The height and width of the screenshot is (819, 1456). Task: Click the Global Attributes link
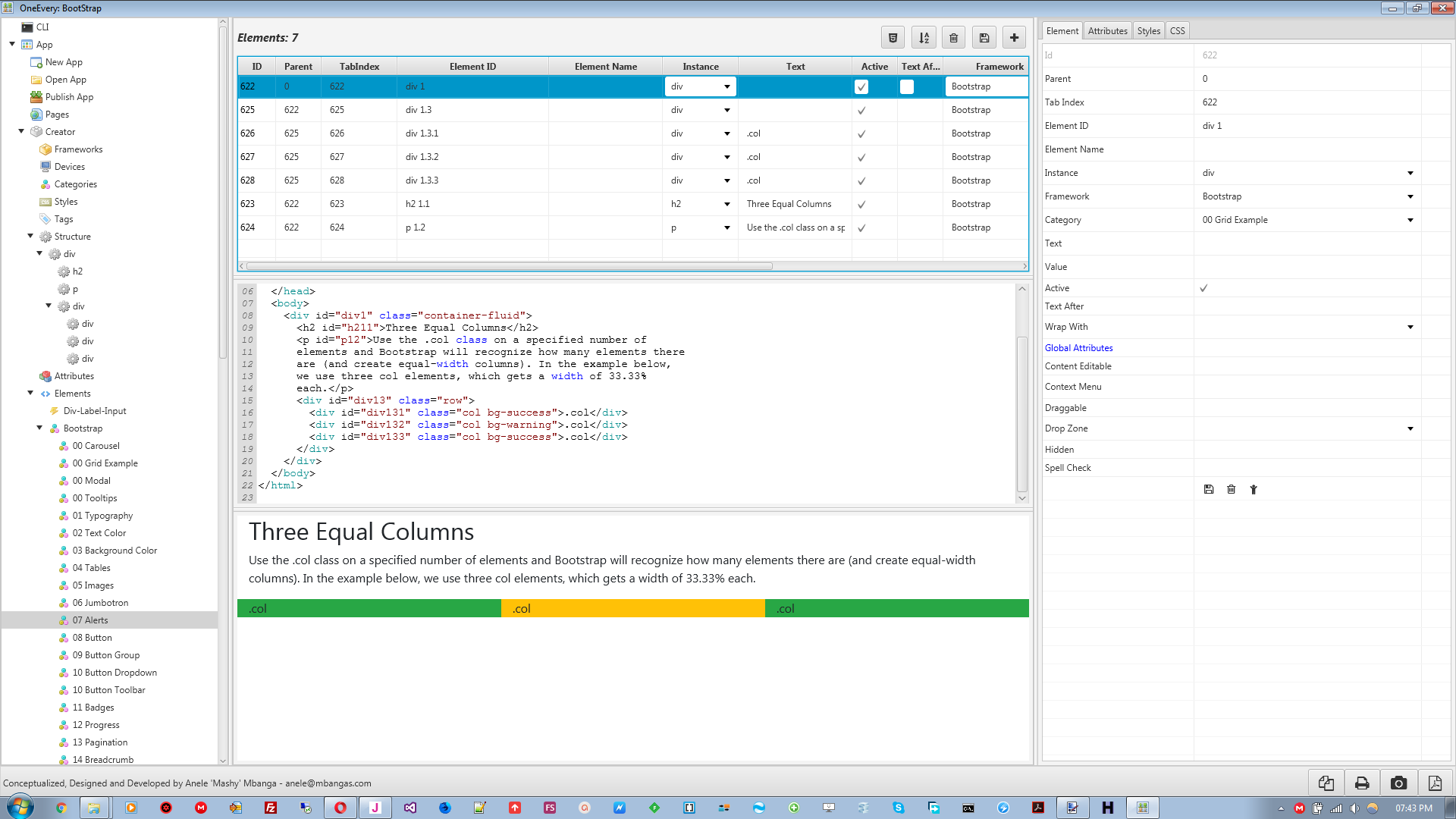pyautogui.click(x=1078, y=348)
